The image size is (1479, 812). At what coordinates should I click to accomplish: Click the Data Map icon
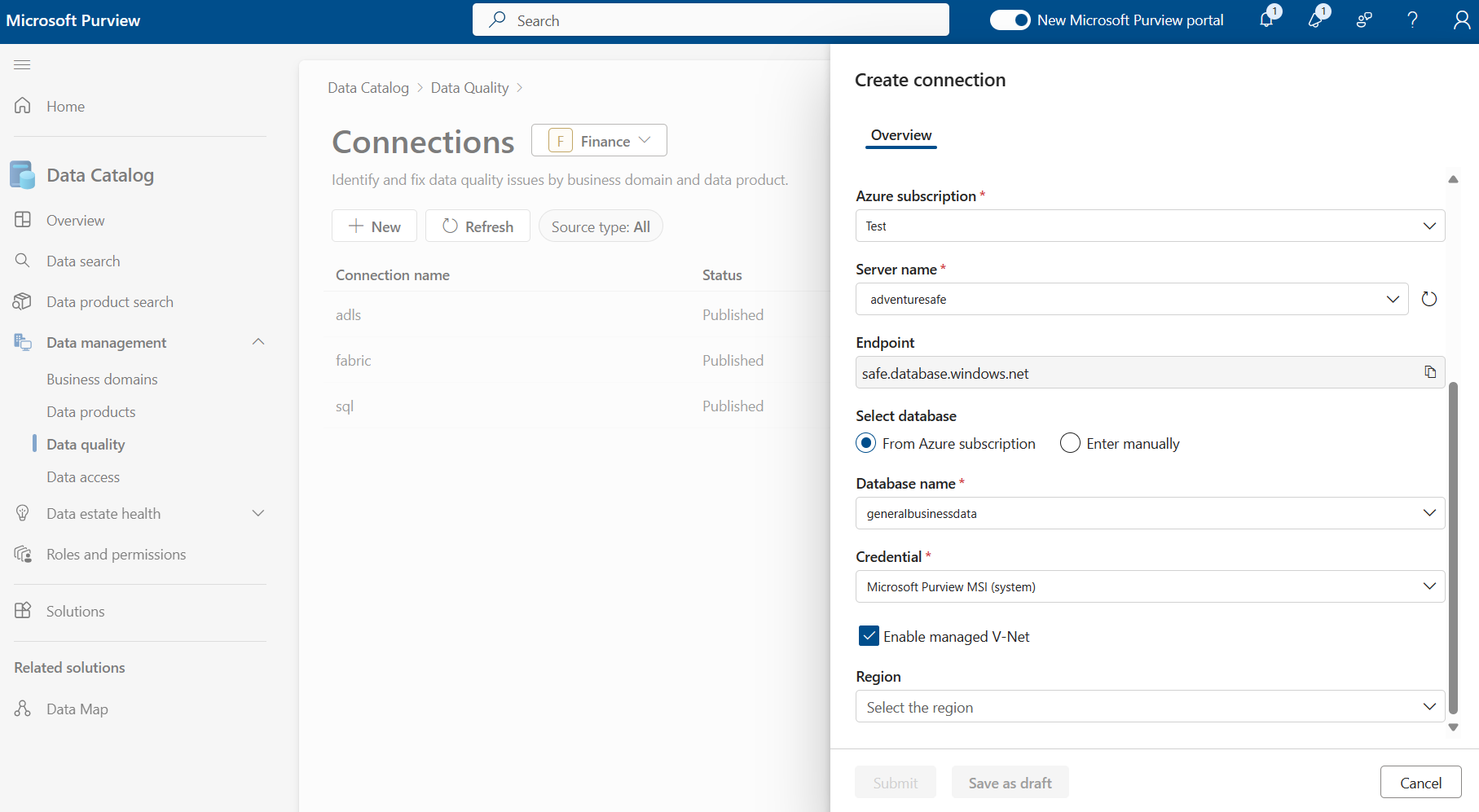[x=23, y=709]
